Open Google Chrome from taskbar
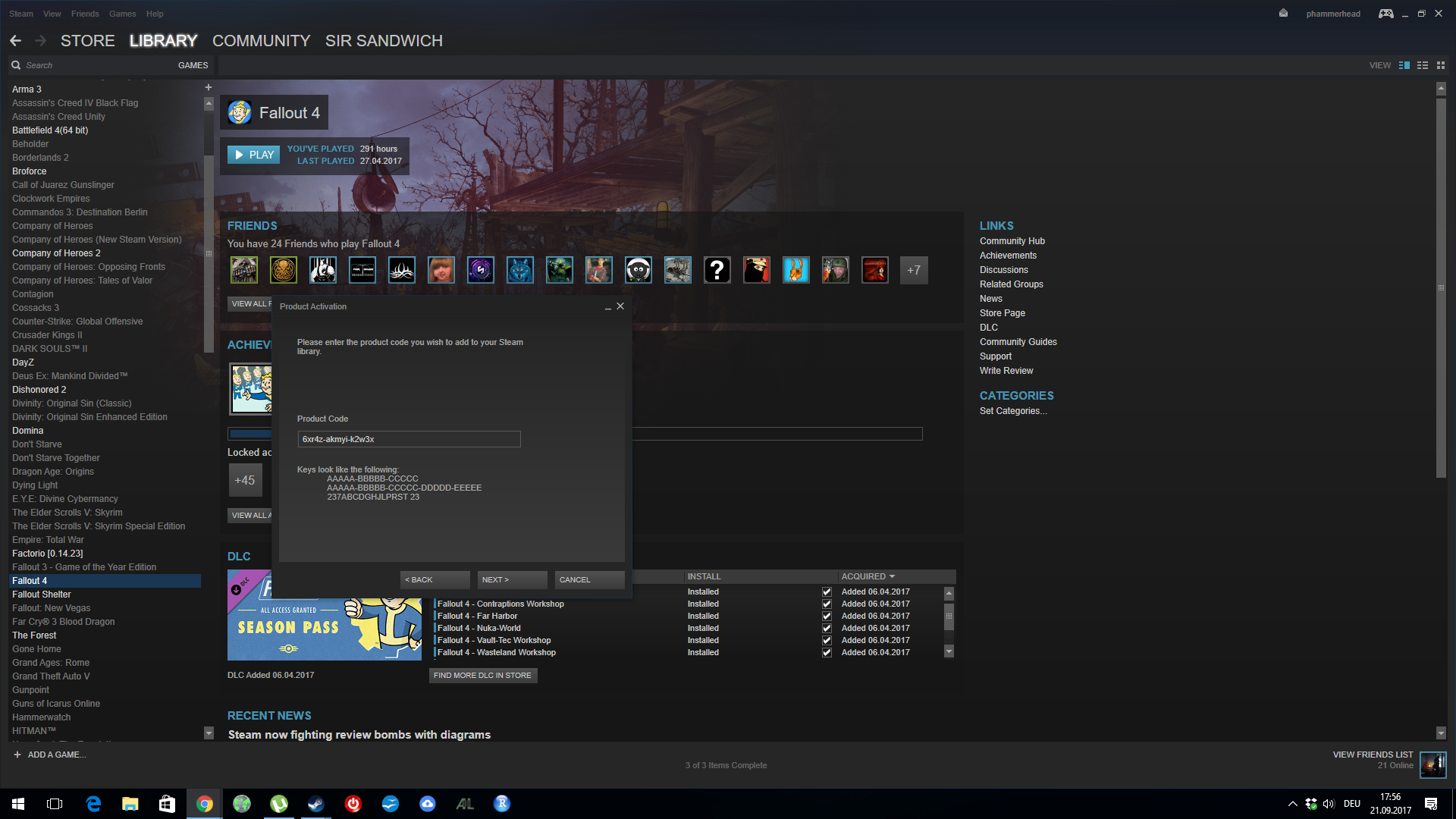Viewport: 1456px width, 819px height. point(205,804)
